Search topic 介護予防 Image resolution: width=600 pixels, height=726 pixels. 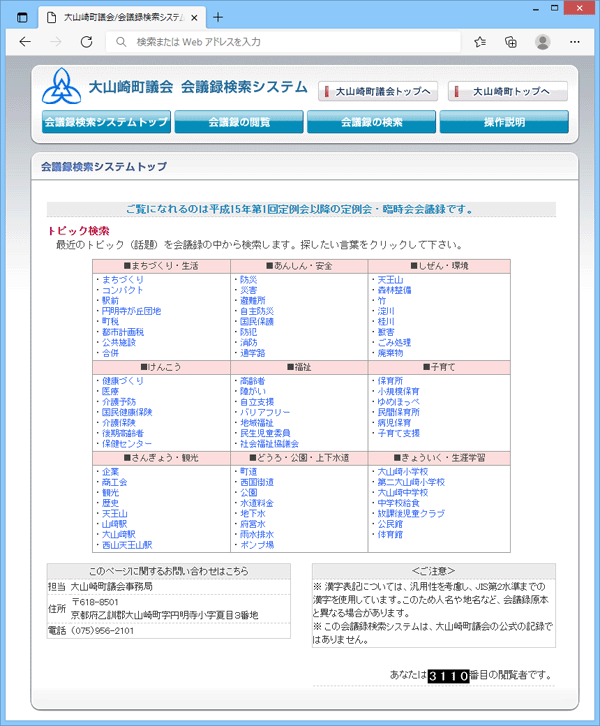tap(119, 402)
